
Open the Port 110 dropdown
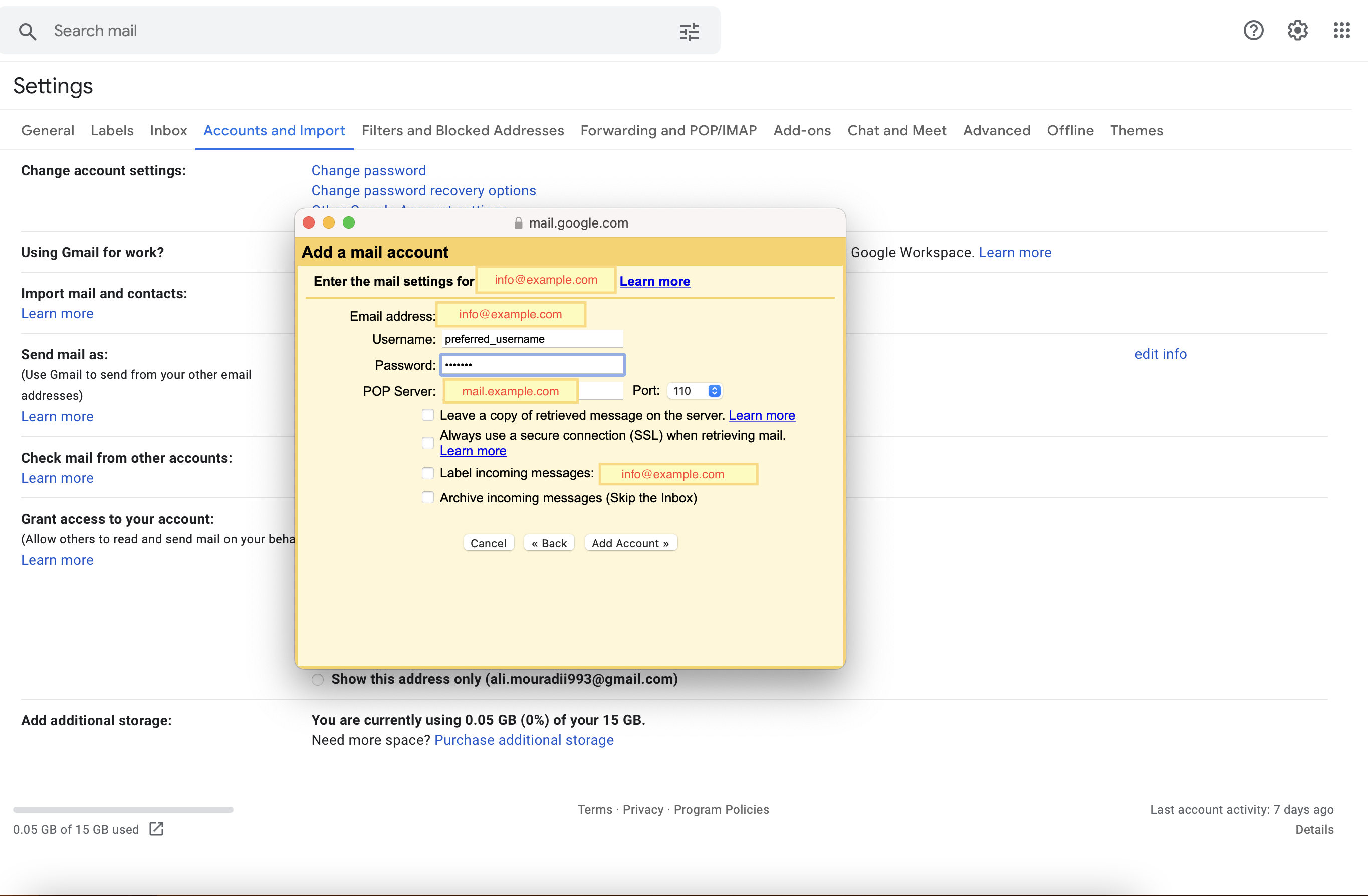[695, 391]
